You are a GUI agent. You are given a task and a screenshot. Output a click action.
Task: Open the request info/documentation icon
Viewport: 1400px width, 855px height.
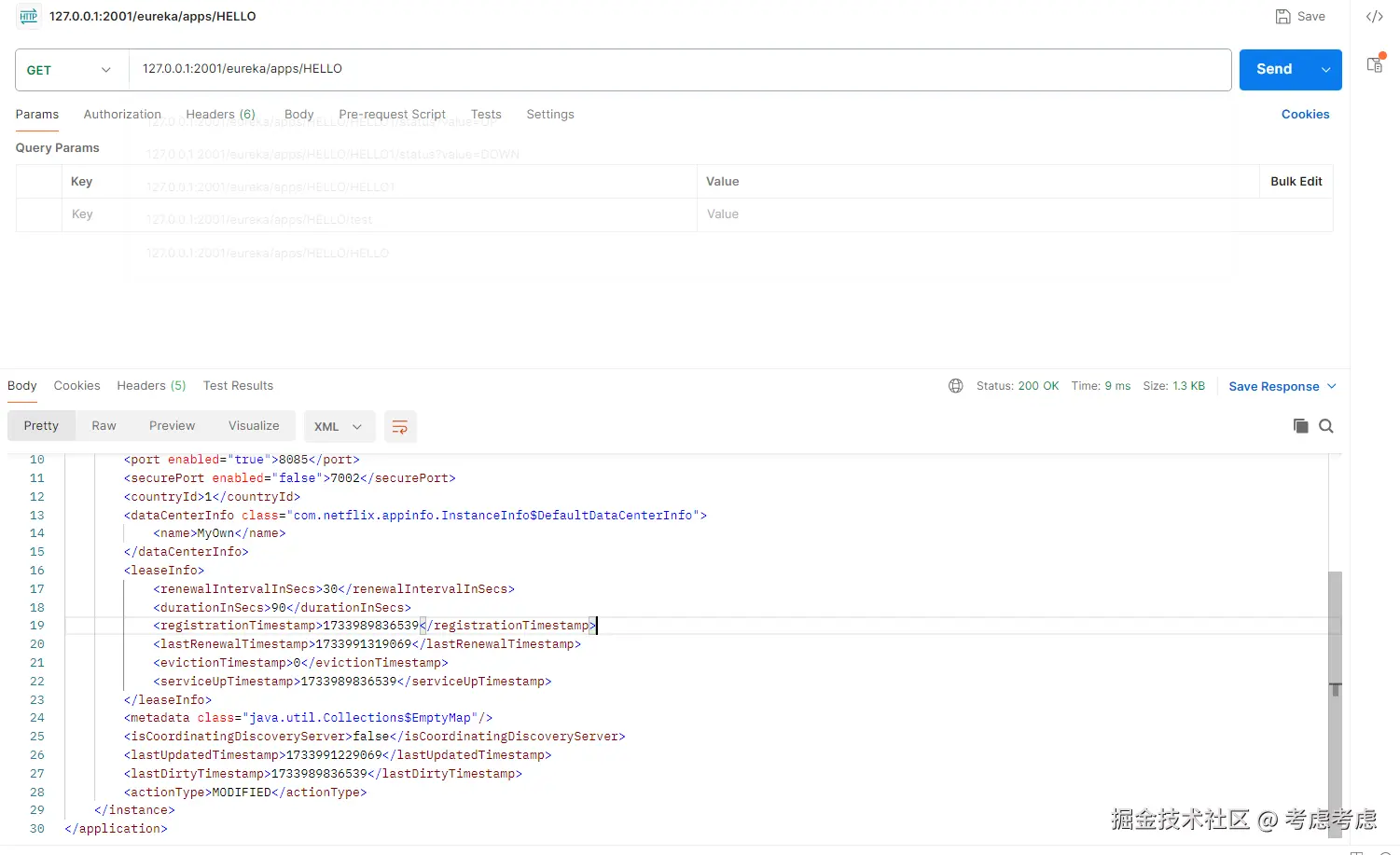pos(1375,64)
